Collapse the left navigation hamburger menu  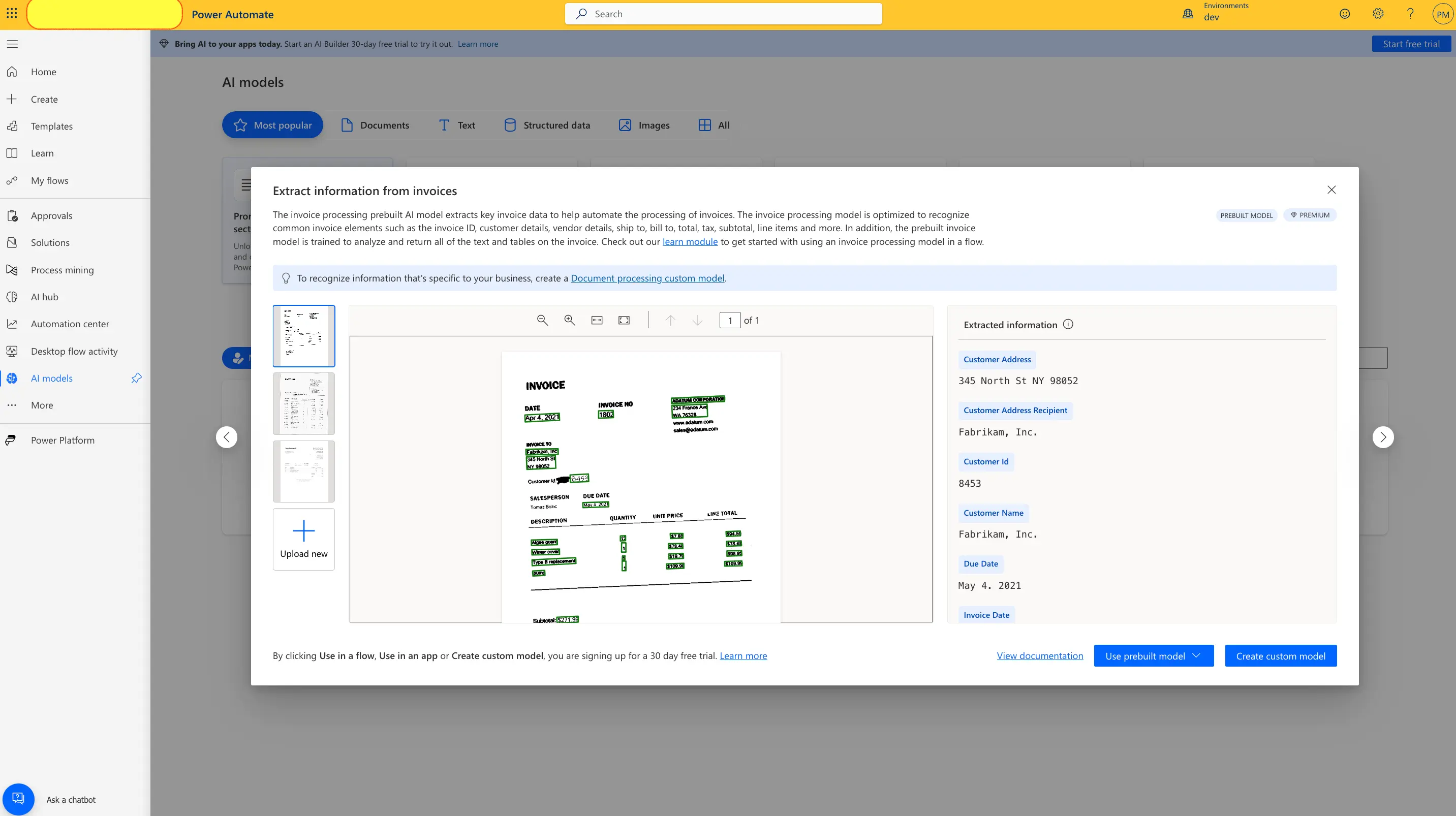pos(12,44)
